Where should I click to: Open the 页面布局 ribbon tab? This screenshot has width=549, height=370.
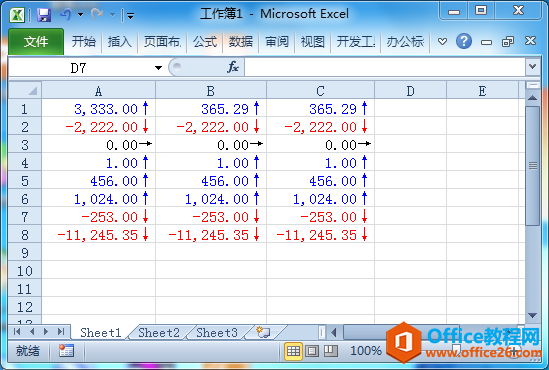pyautogui.click(x=162, y=42)
